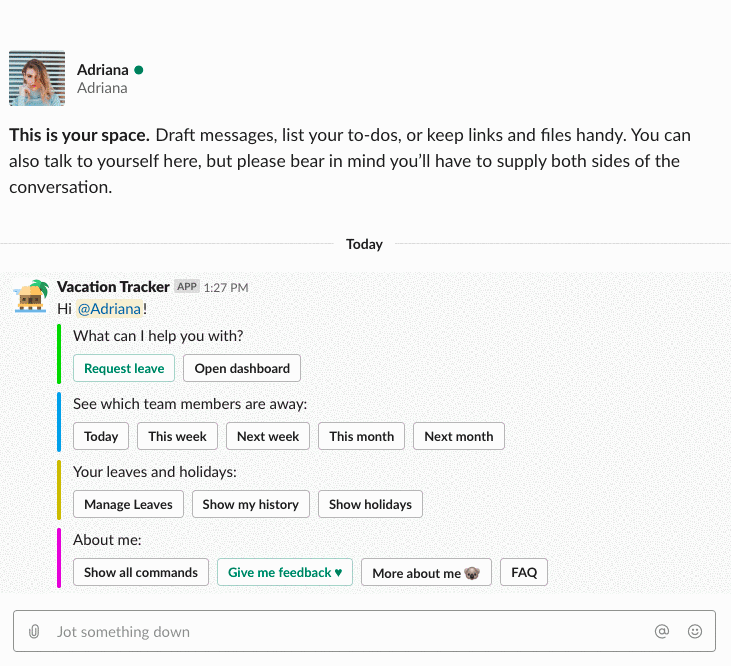The width and height of the screenshot is (731, 666).
Task: Click the Vacation Tracker sender name
Action: coord(113,287)
